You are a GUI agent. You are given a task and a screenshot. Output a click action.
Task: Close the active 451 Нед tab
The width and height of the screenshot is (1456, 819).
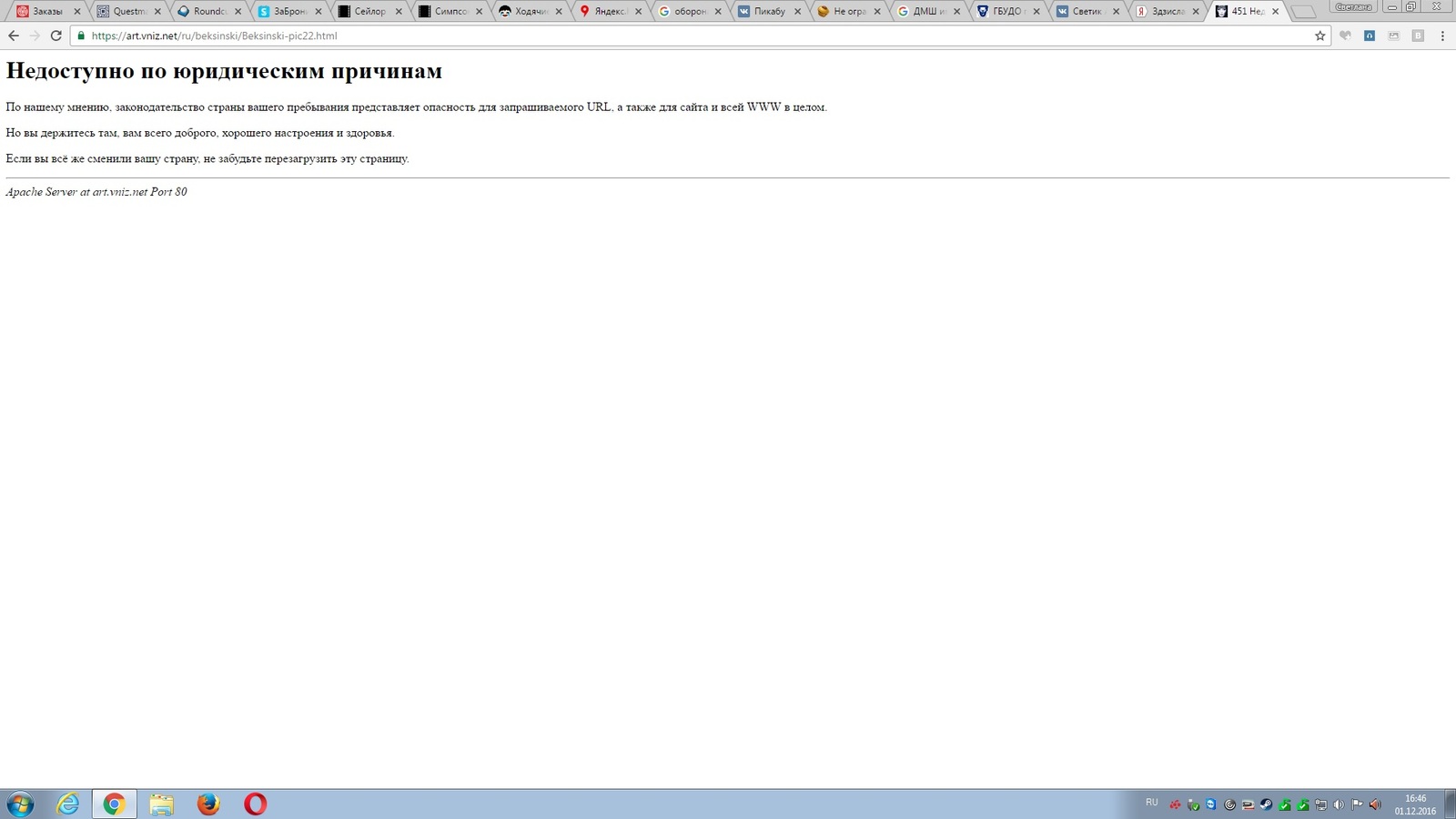pos(1275,11)
